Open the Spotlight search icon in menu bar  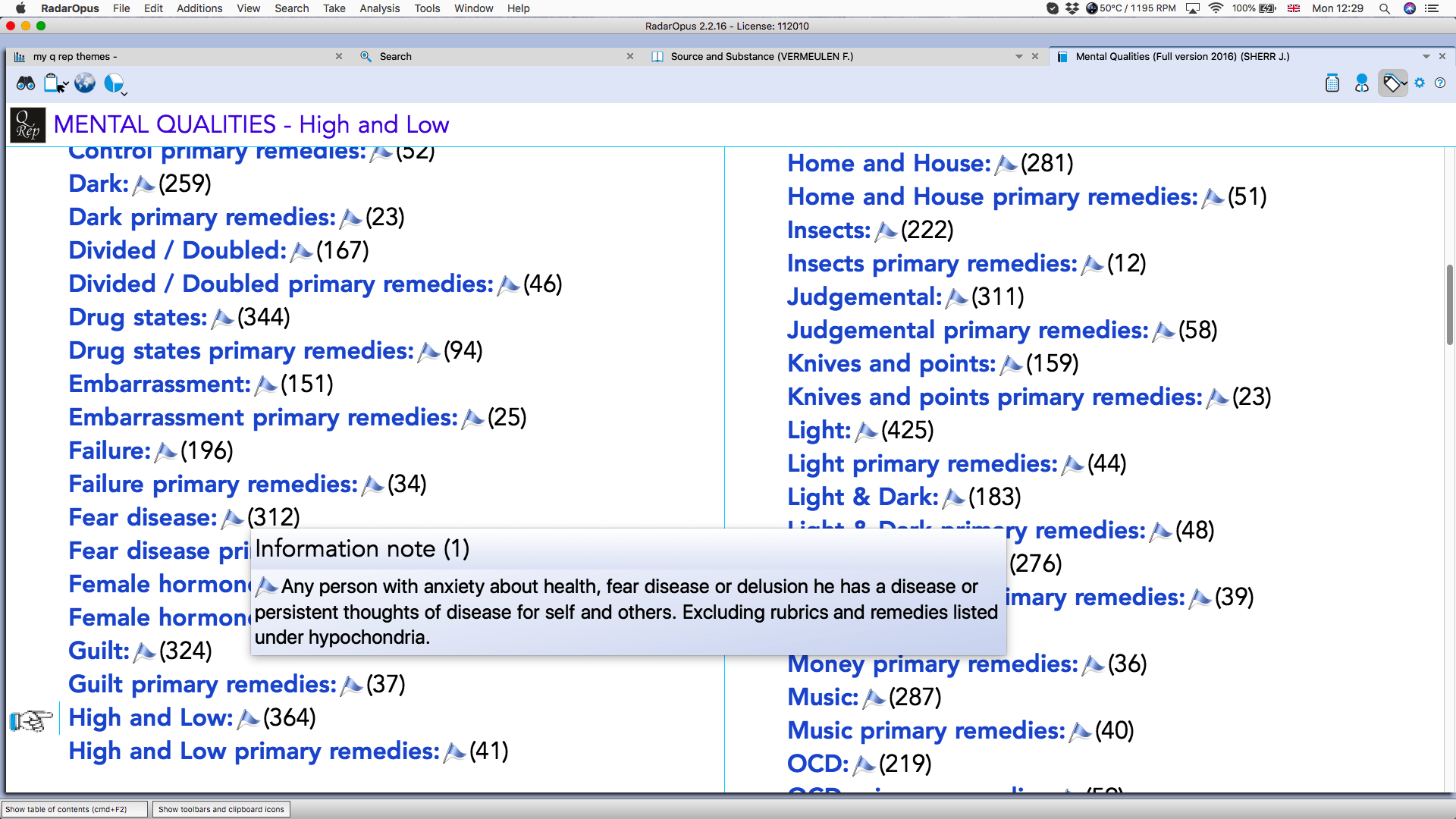coord(1384,8)
